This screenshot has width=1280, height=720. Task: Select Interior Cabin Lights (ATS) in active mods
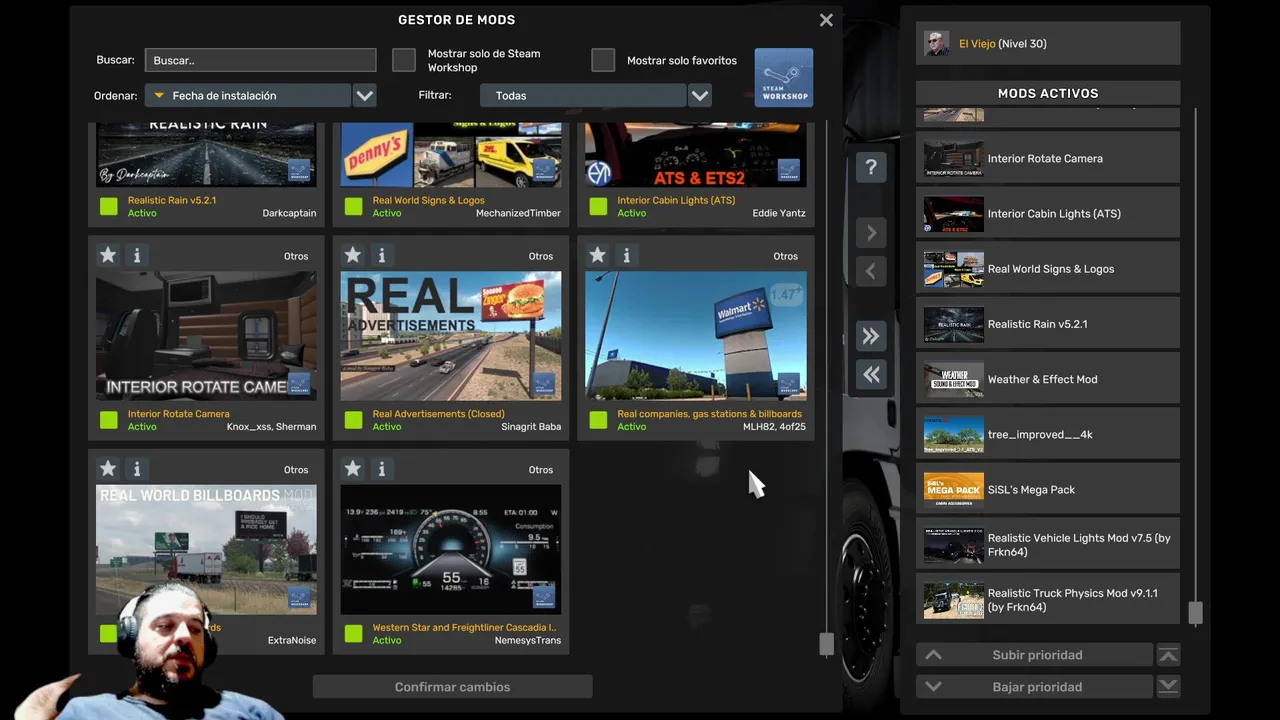1048,213
